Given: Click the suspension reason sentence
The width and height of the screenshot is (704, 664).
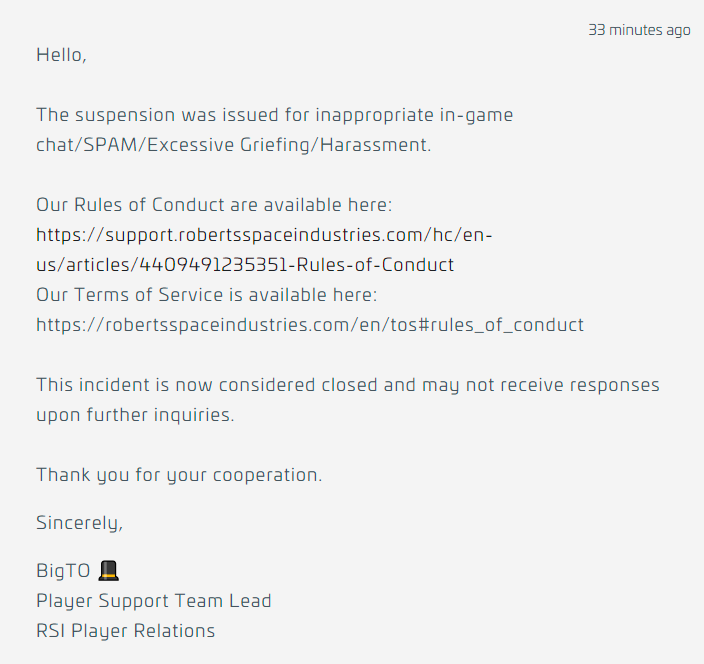Looking at the screenshot, I should click(274, 130).
